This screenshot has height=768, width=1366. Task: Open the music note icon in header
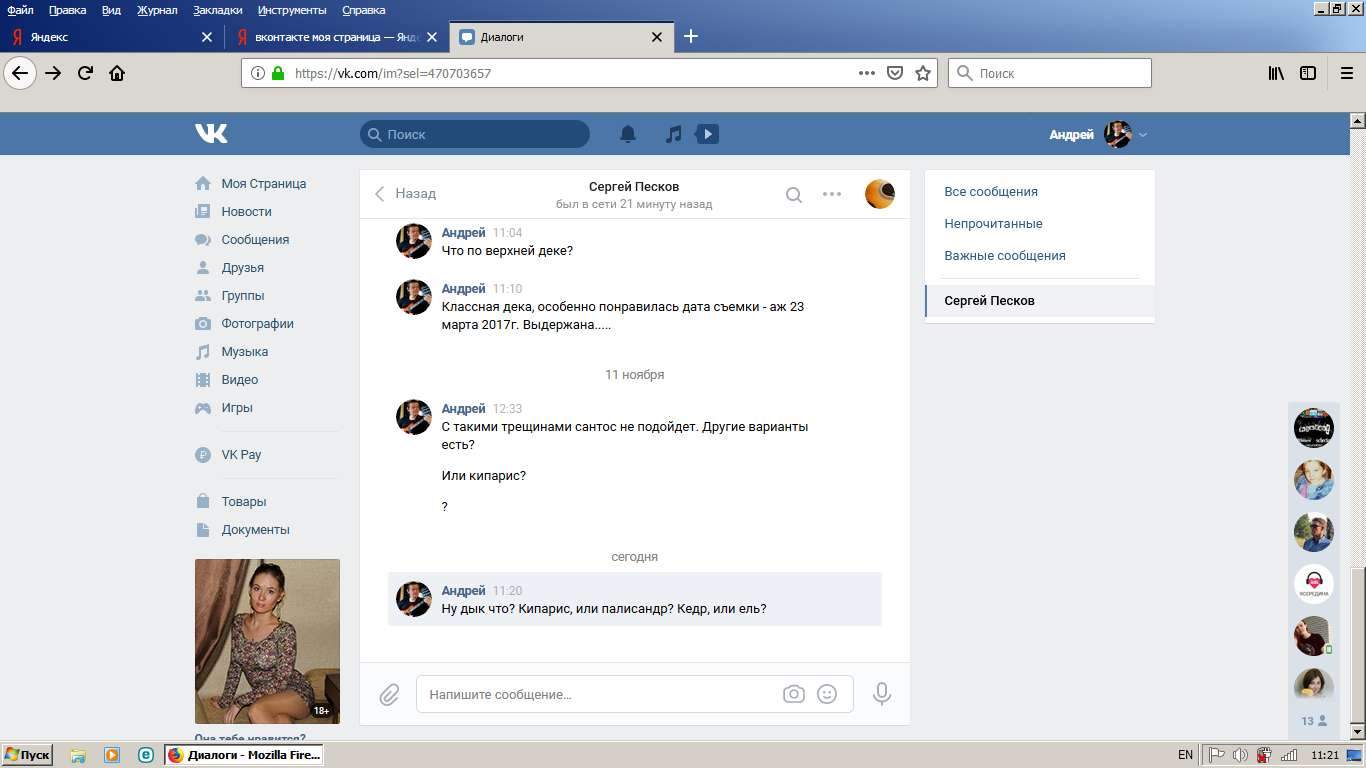(x=674, y=134)
